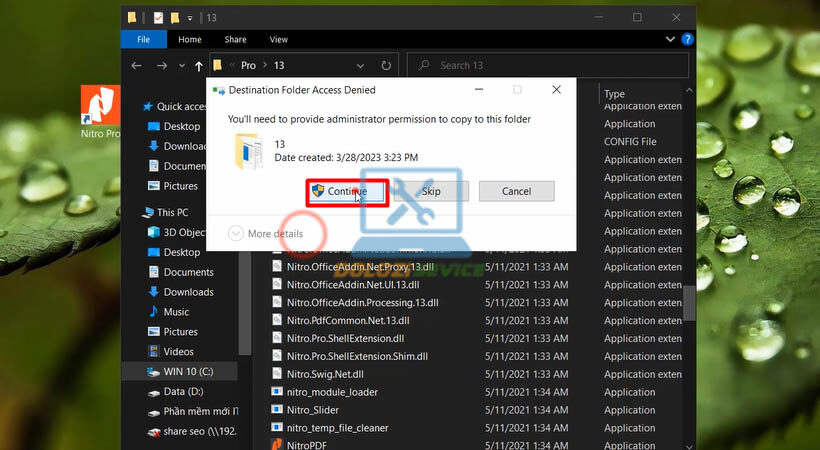Click Skip in the access denied dialog
This screenshot has width=820, height=450.
431,192
